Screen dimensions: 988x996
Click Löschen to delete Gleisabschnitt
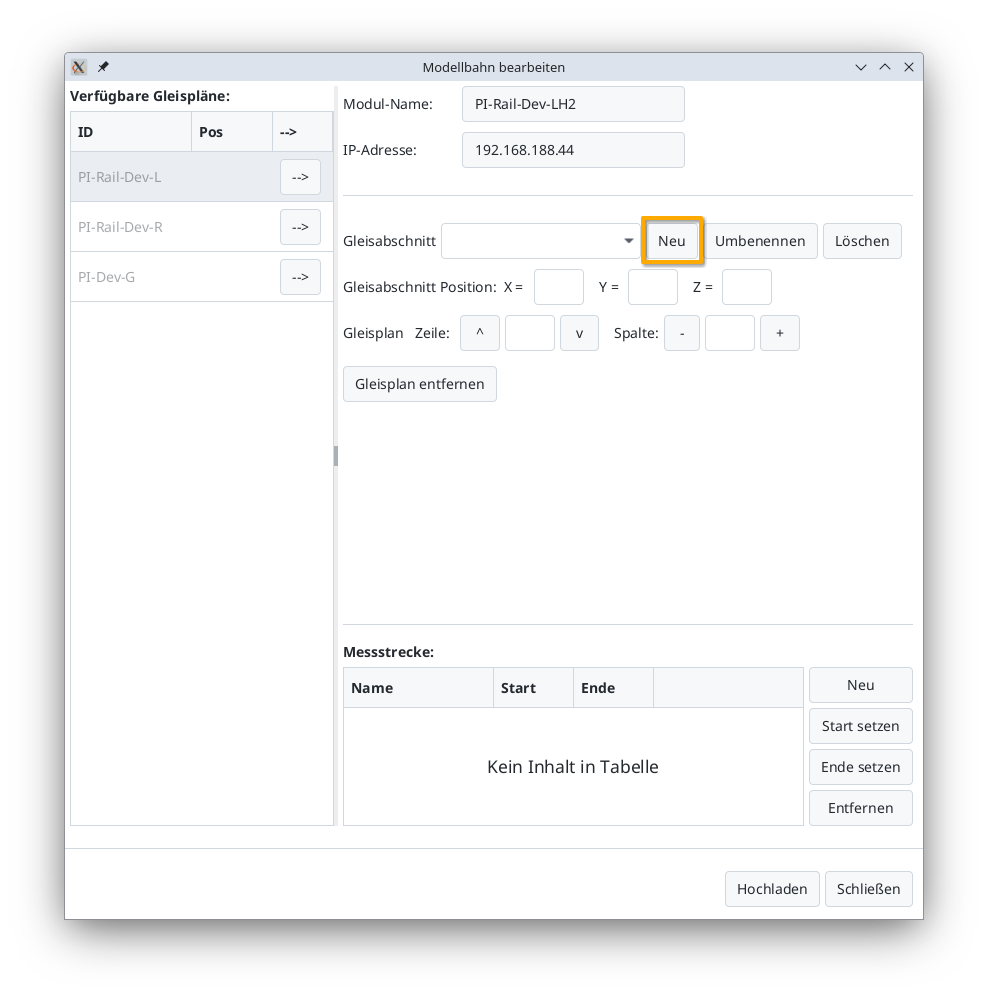coord(862,241)
